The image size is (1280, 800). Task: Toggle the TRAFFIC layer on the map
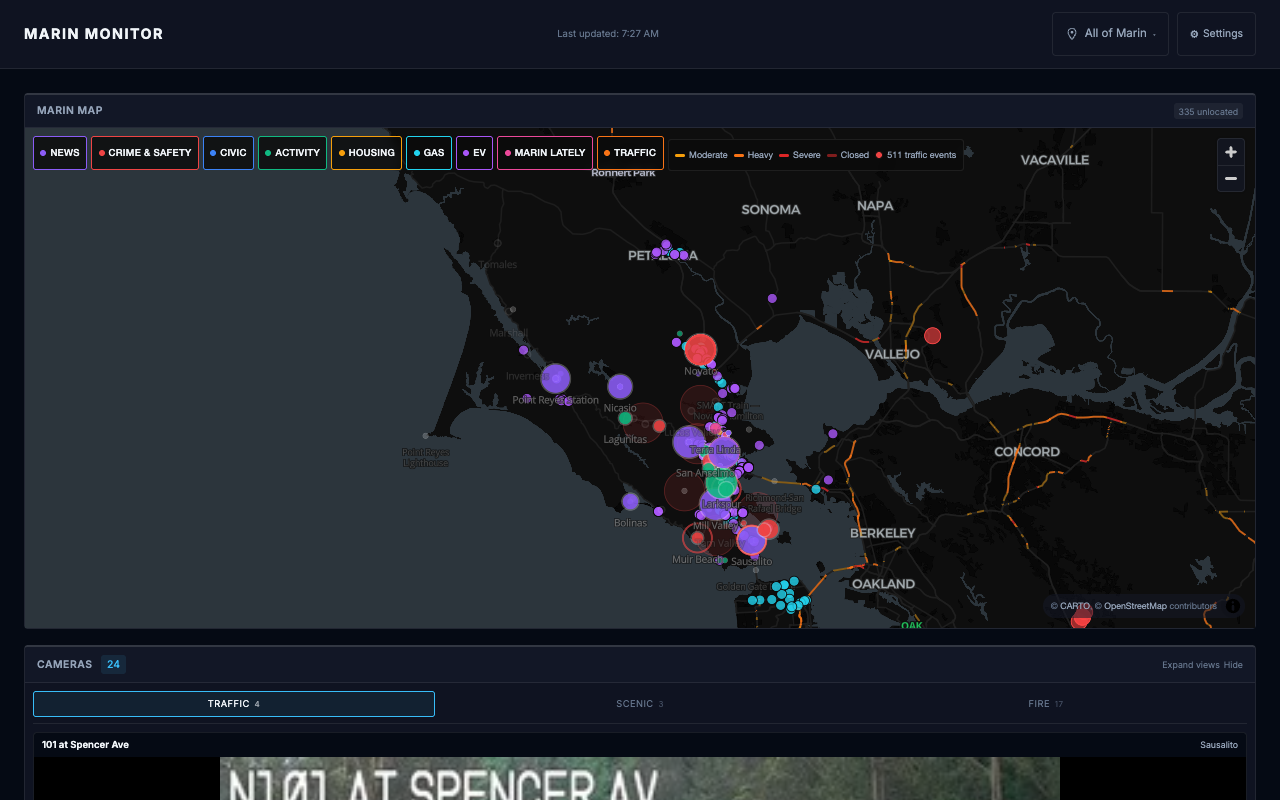(629, 152)
